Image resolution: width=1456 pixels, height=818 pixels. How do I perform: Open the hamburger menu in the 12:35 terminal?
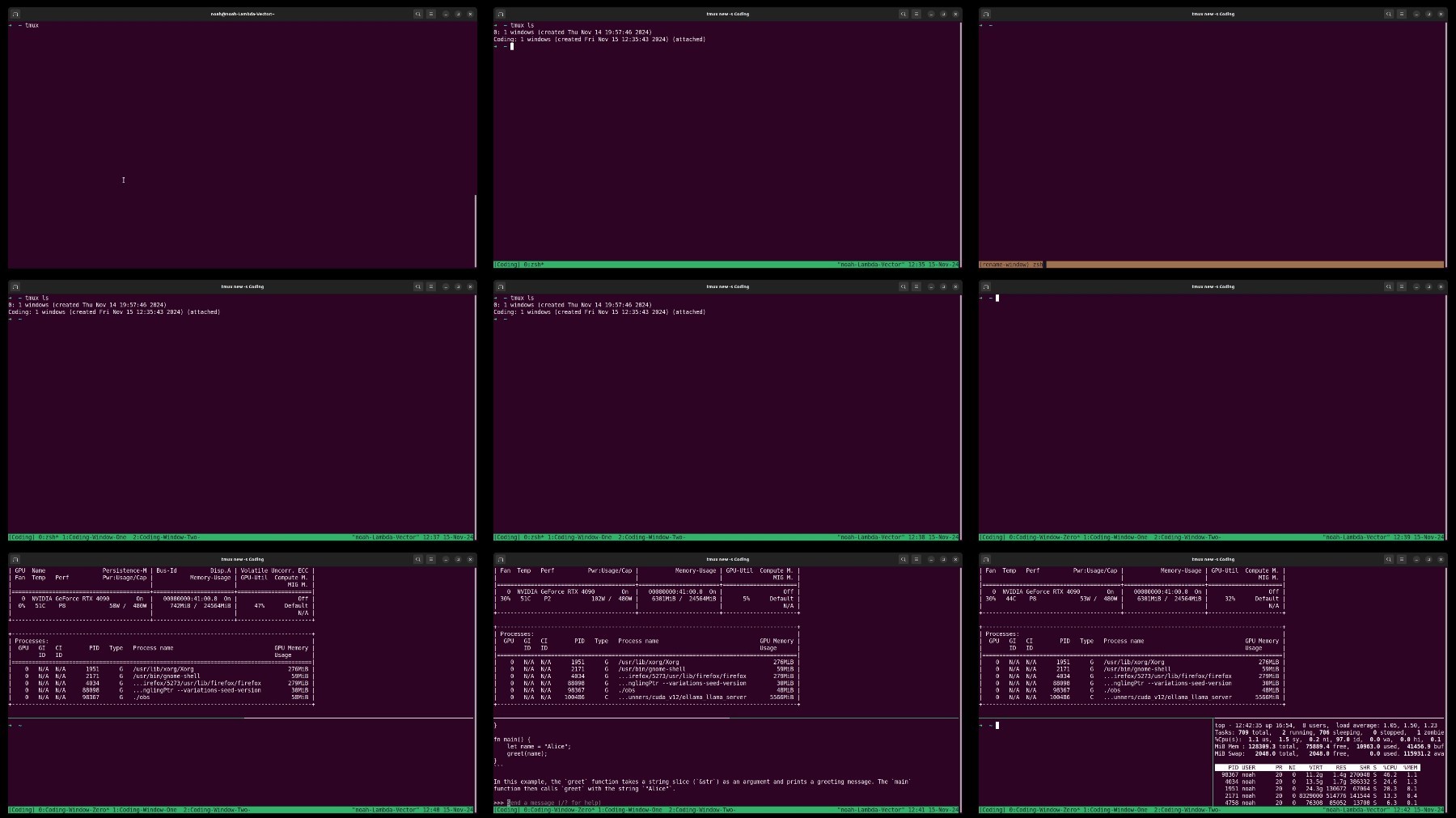(x=916, y=14)
